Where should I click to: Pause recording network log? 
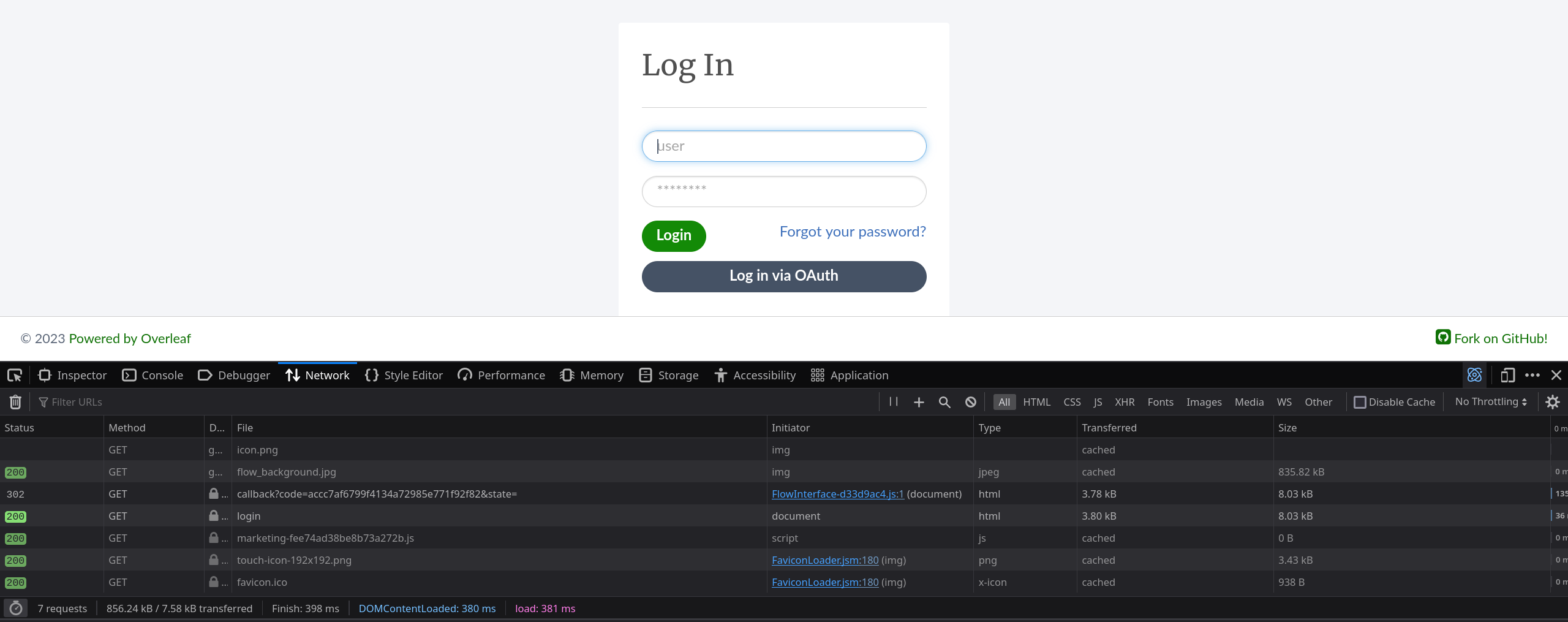pyautogui.click(x=893, y=401)
